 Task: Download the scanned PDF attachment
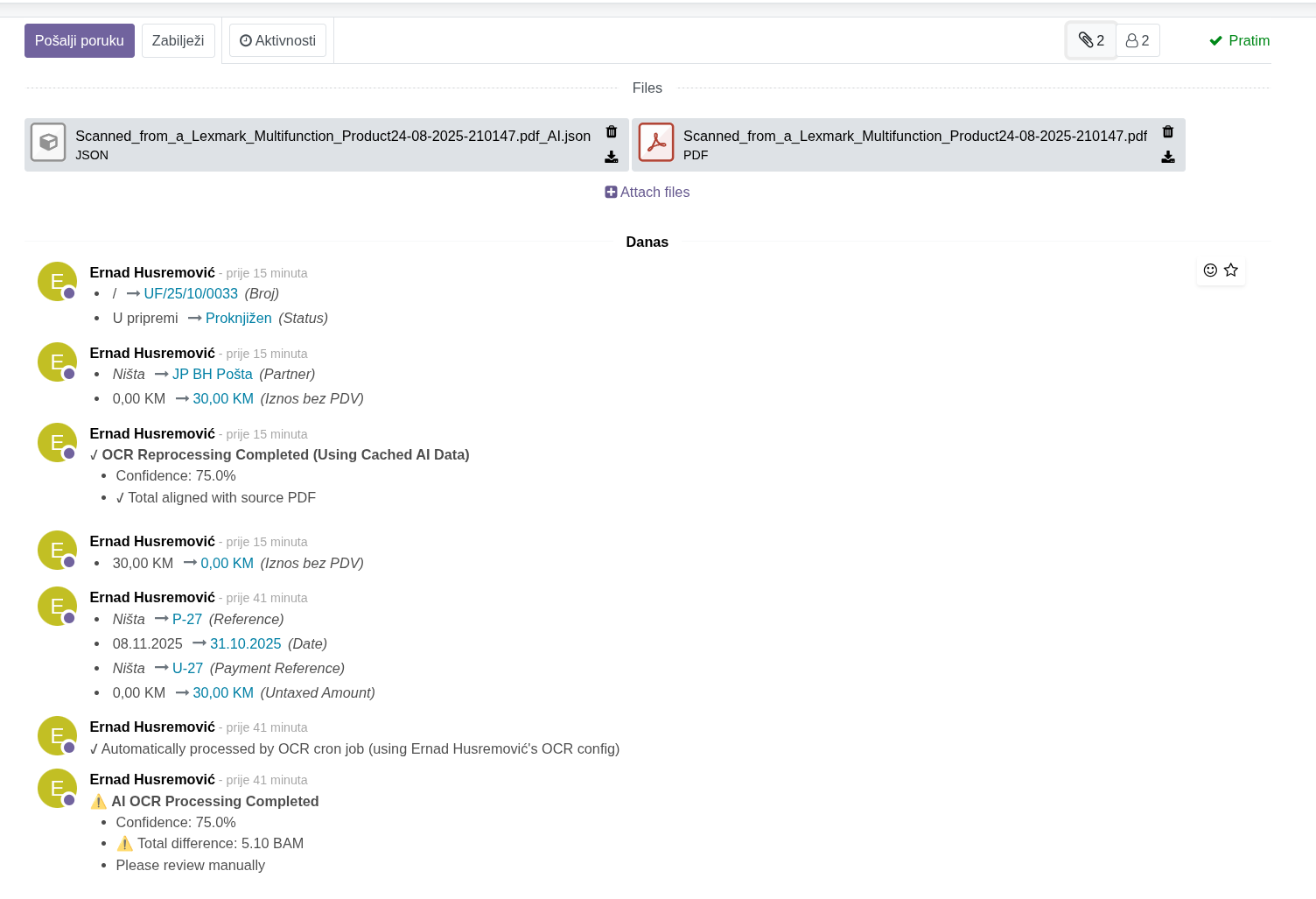[x=1168, y=157]
